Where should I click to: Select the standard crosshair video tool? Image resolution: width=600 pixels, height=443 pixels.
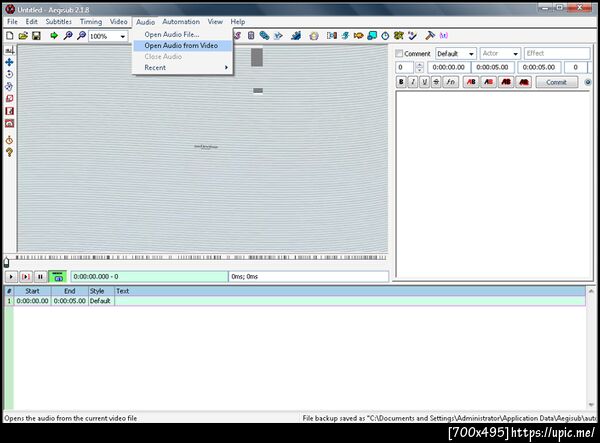pos(9,50)
